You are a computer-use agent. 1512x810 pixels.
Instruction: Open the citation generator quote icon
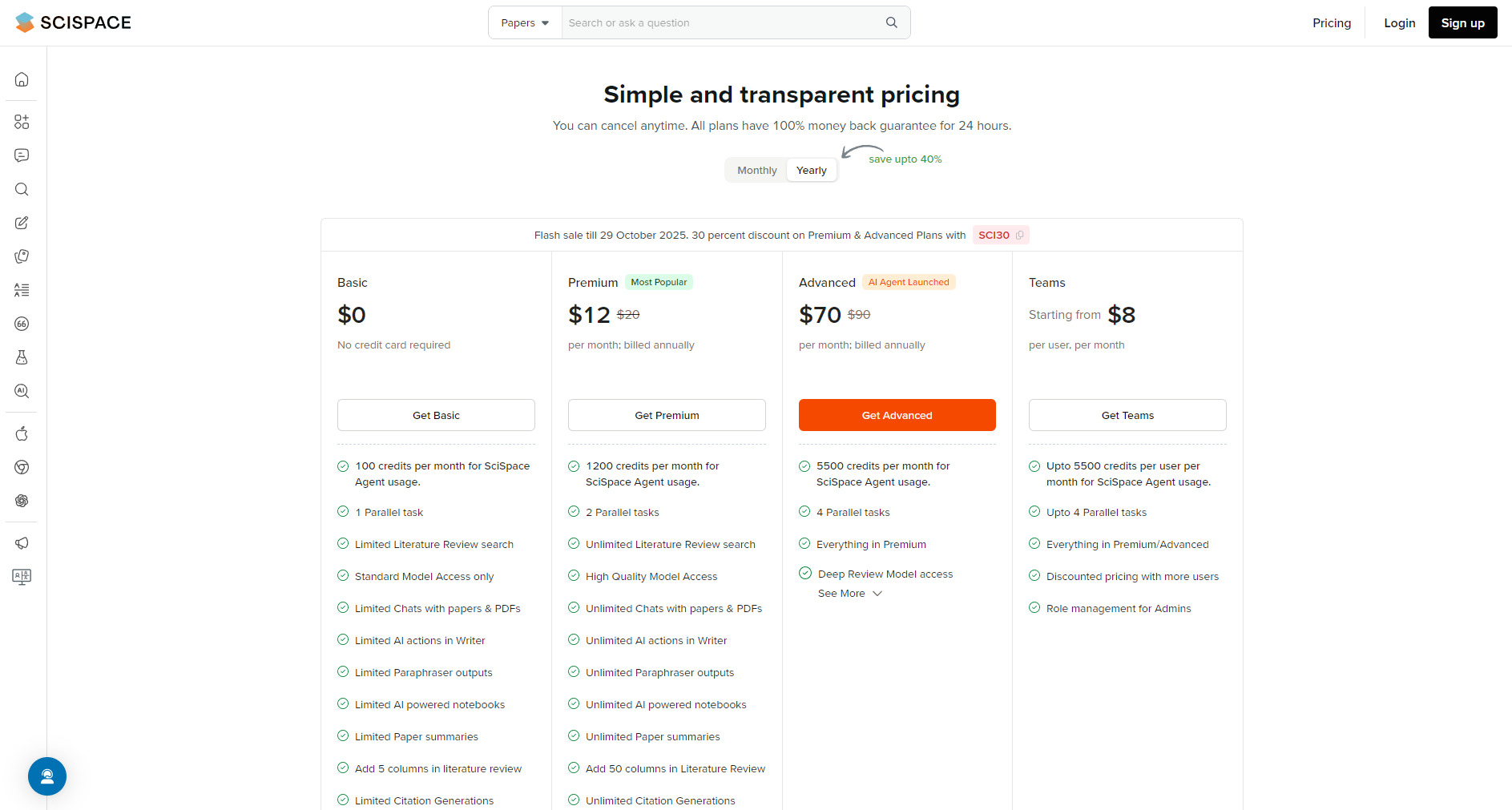pyautogui.click(x=22, y=324)
